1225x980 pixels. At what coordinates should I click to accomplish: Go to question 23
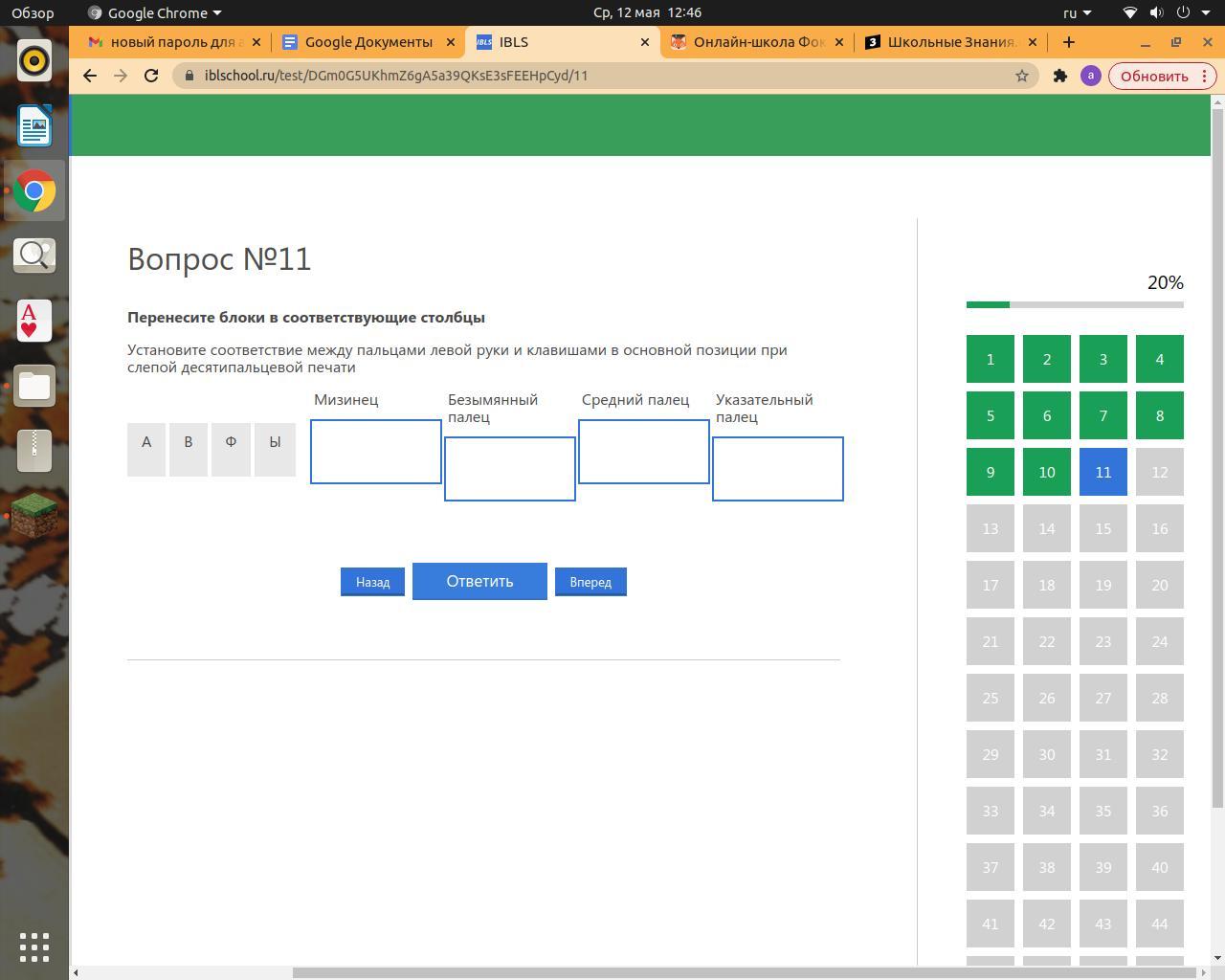(1103, 641)
